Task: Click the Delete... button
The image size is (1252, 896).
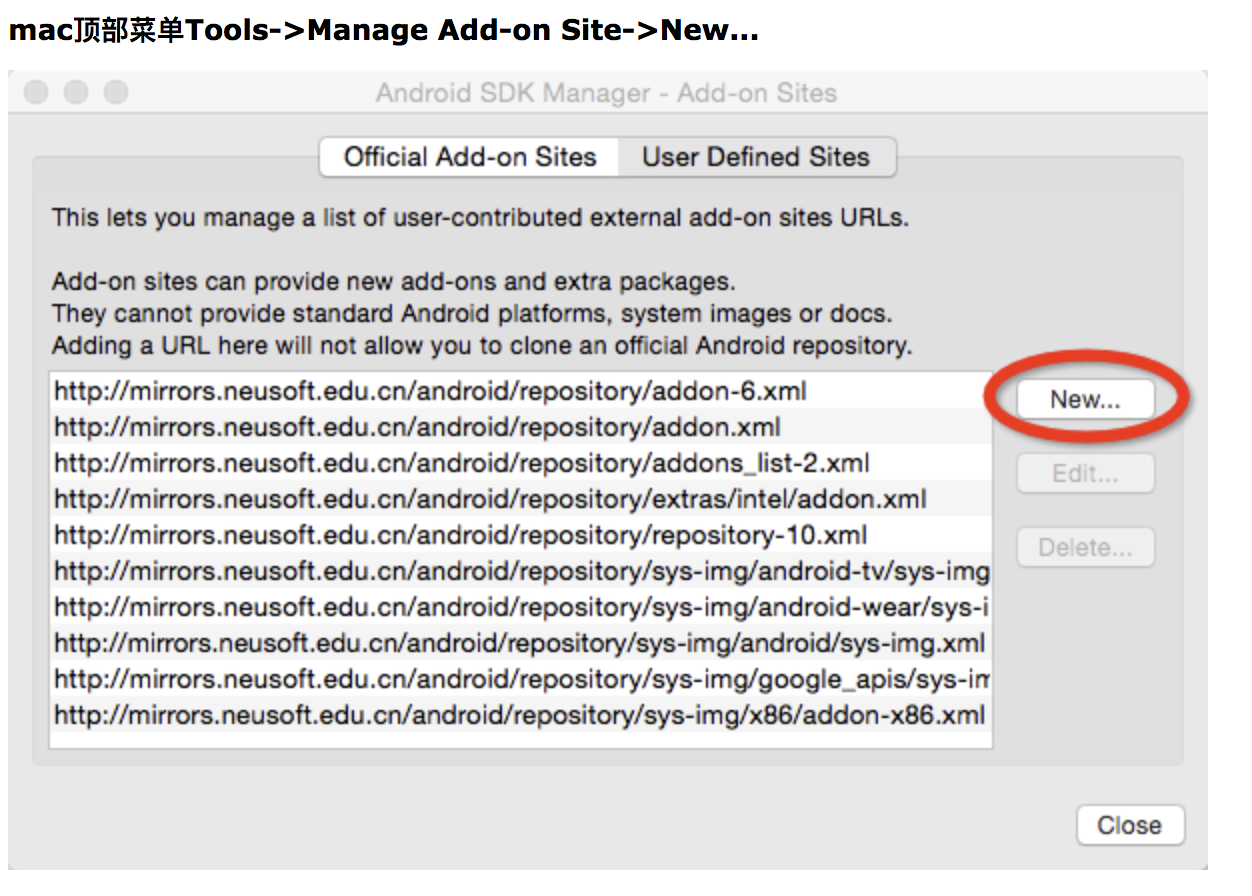Action: (x=1085, y=548)
